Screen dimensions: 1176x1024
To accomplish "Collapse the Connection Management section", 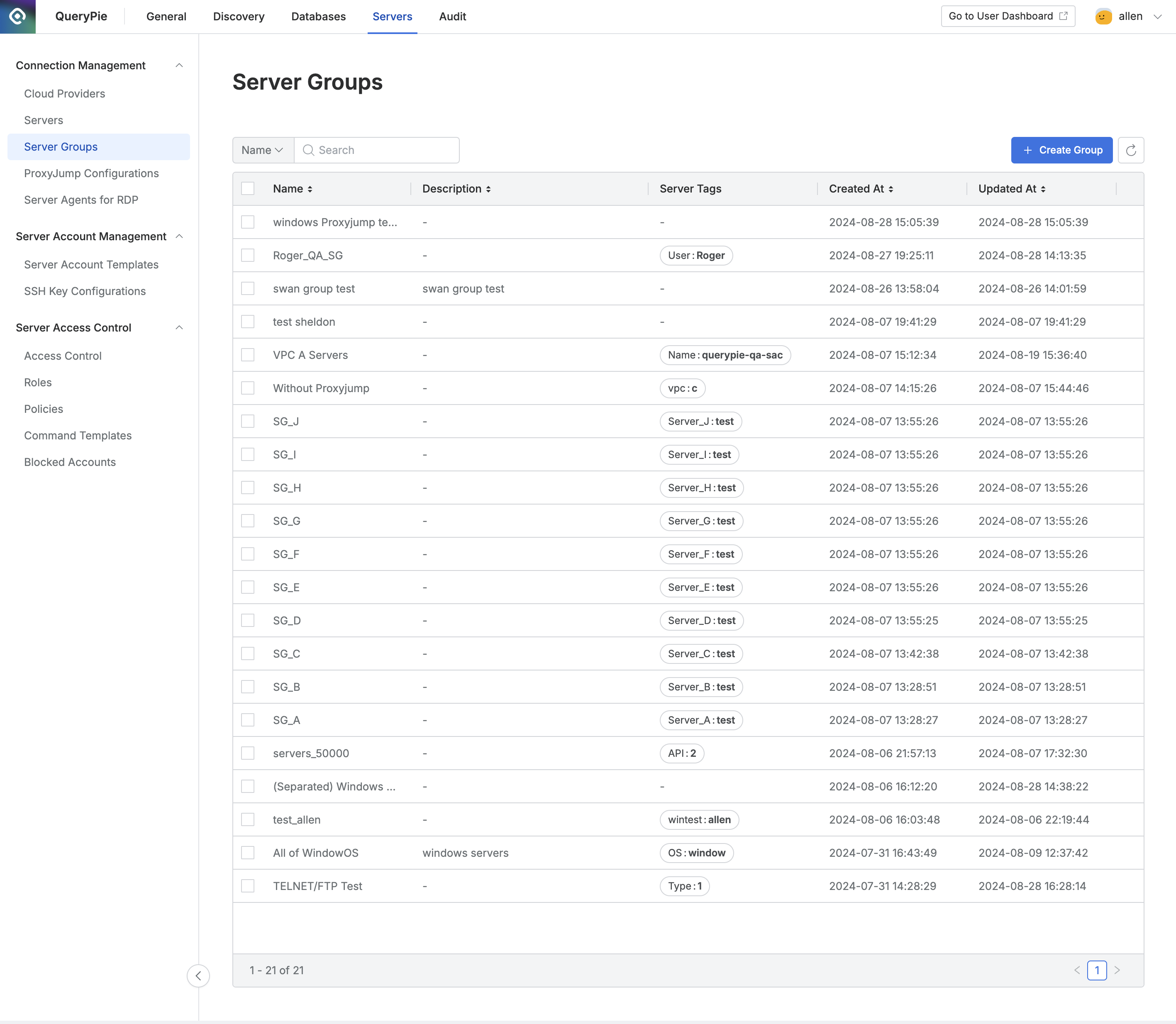I will tap(179, 66).
